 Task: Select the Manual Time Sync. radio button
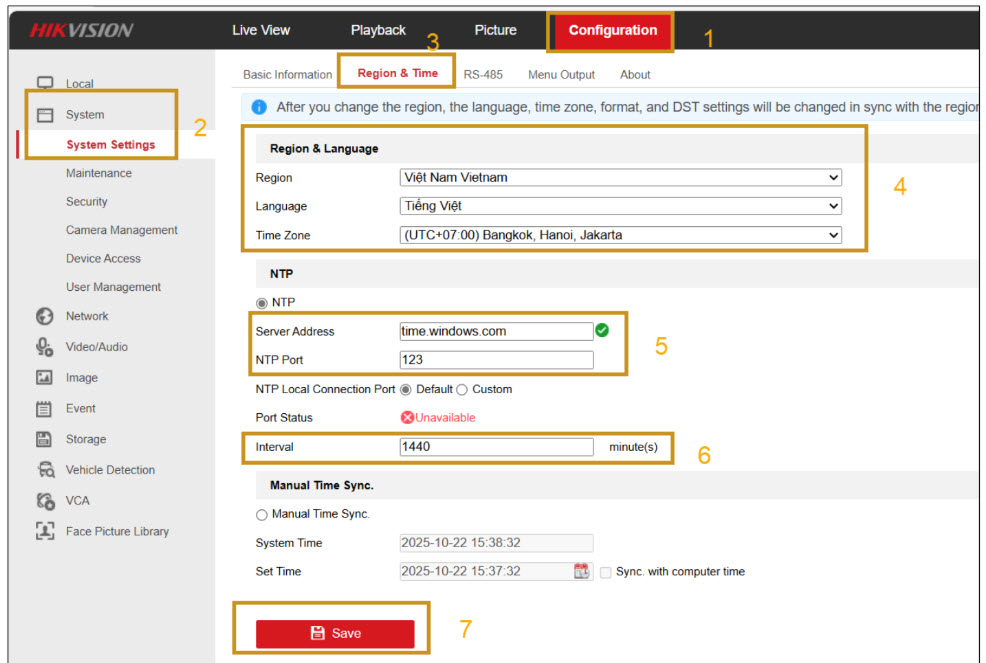[x=262, y=514]
